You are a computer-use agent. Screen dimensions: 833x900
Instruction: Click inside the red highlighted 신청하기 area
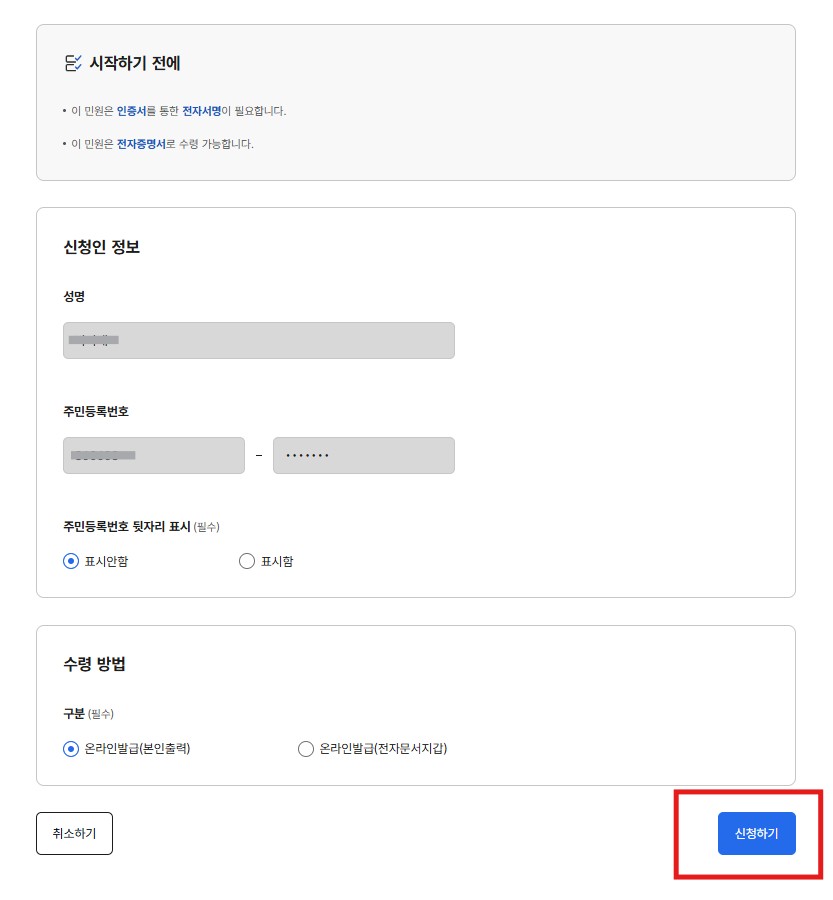pos(757,833)
